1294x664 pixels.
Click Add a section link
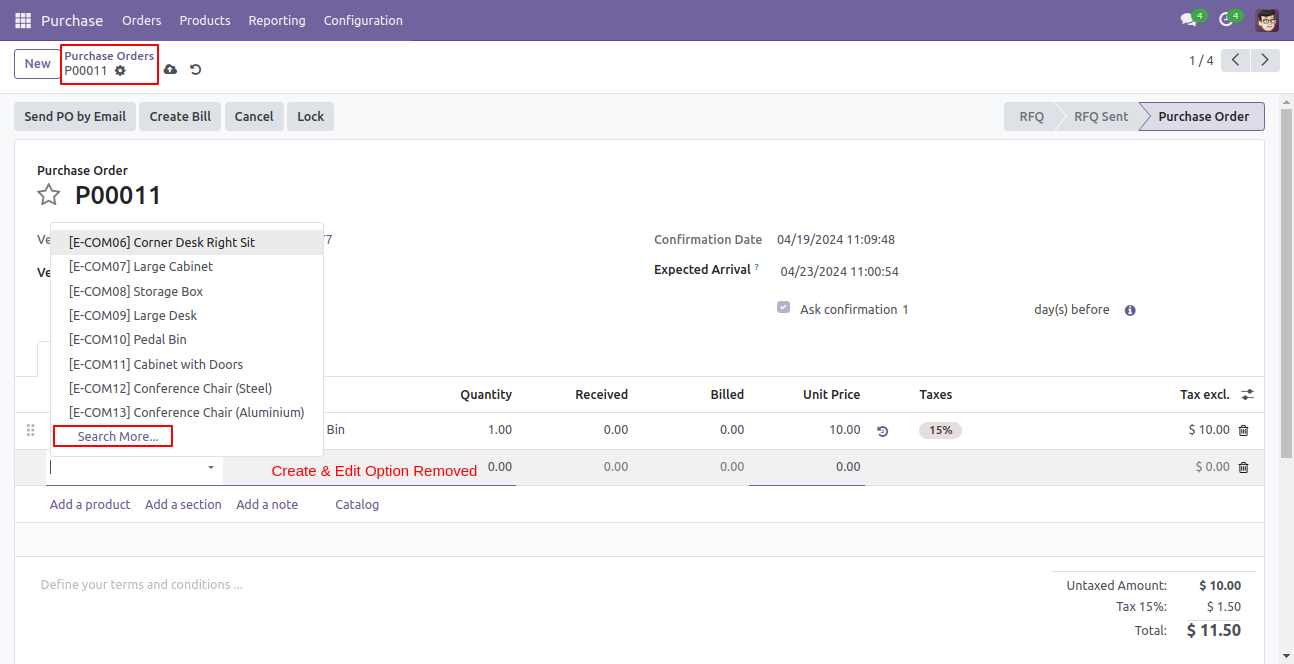183,505
